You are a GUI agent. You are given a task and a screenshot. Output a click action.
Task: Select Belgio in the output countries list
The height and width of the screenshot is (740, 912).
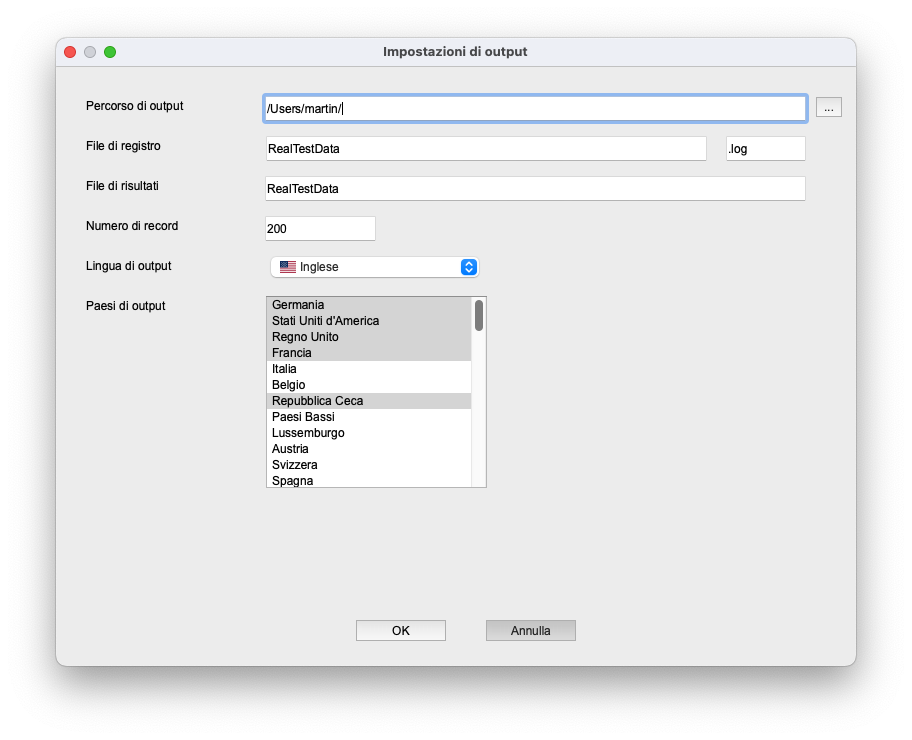288,385
